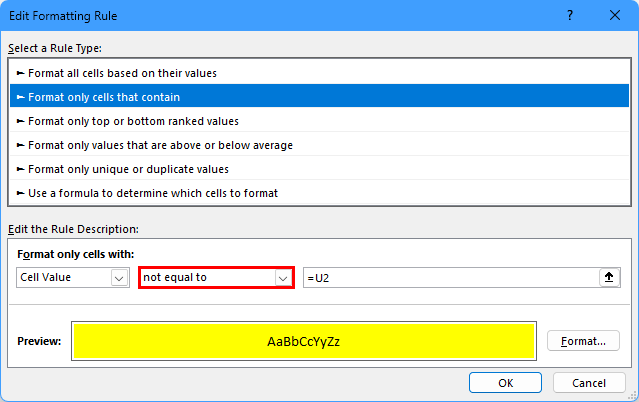
Task: Expand the 'not equal to' operator dropdown
Action: click(x=216, y=278)
